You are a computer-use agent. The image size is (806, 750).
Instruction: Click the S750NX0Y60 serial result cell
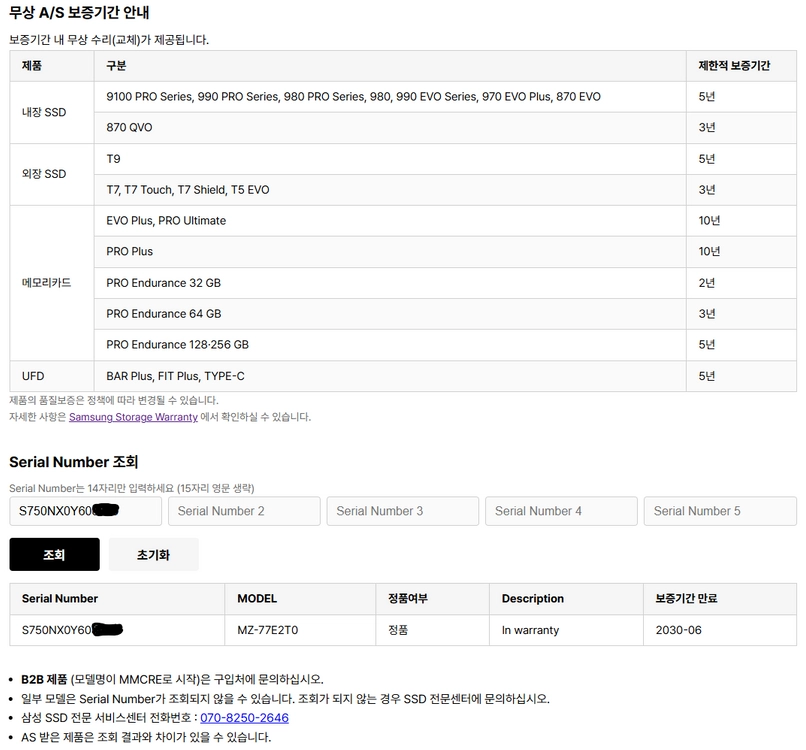tap(117, 630)
